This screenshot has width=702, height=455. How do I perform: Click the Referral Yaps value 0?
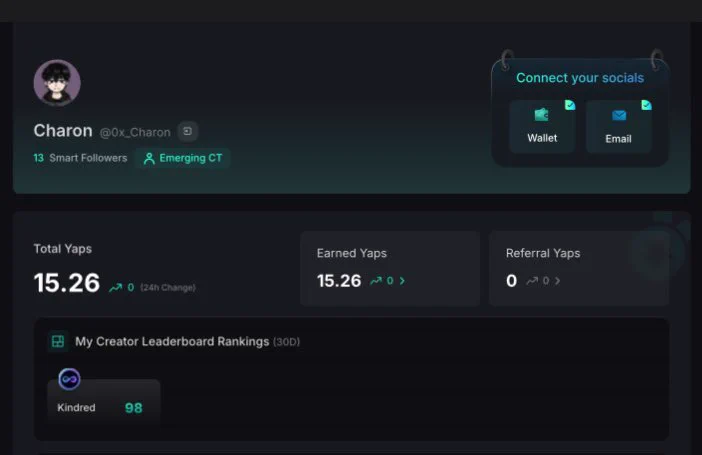pyautogui.click(x=511, y=281)
